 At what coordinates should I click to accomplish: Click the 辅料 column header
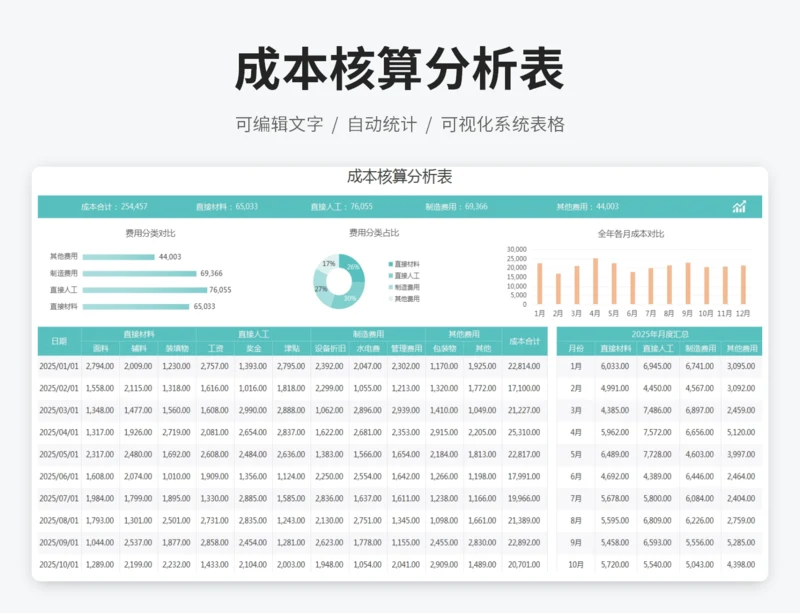139,349
